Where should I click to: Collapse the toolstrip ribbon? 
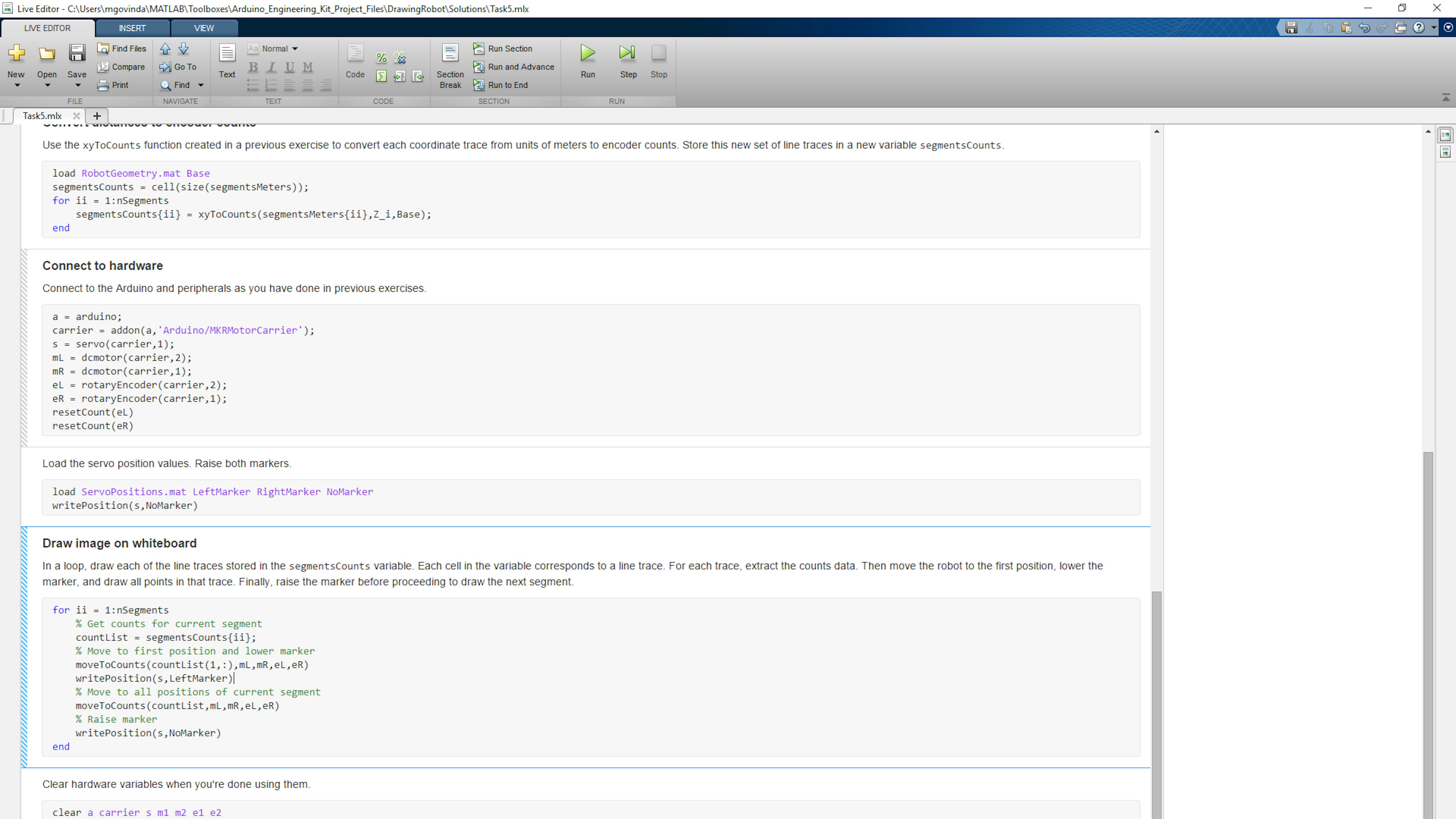tap(1446, 98)
